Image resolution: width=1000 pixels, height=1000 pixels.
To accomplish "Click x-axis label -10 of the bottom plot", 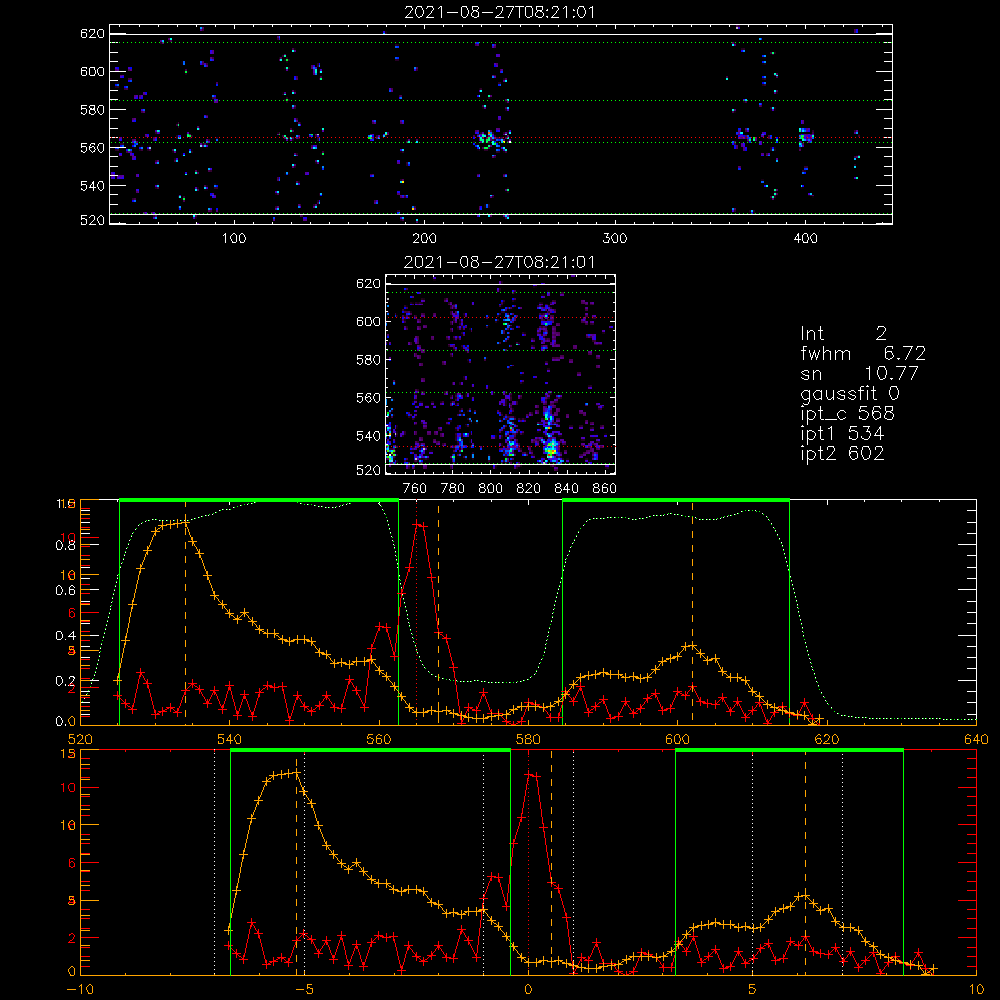I will (x=80, y=990).
